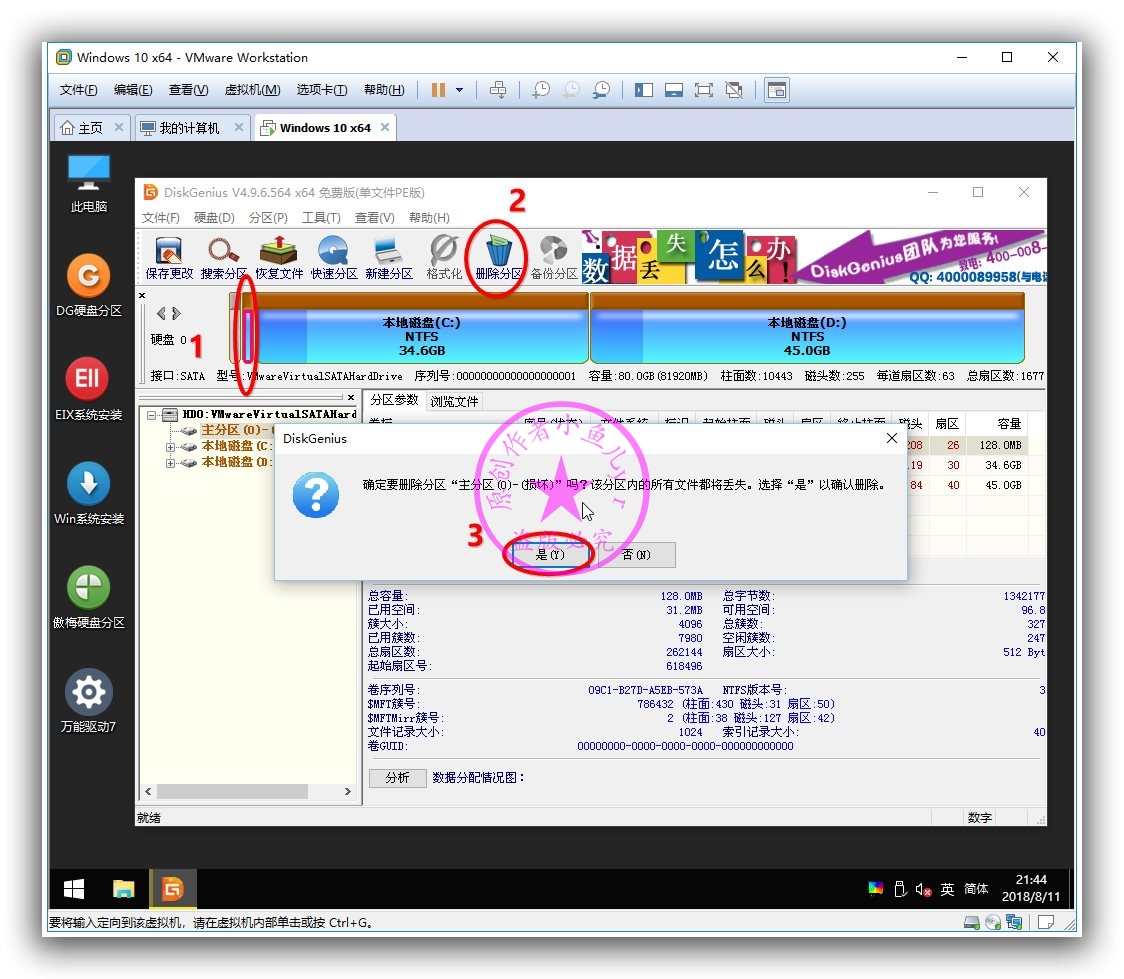Switch to the 浏览文件 tab
This screenshot has height=979, width=1124.
tap(454, 401)
